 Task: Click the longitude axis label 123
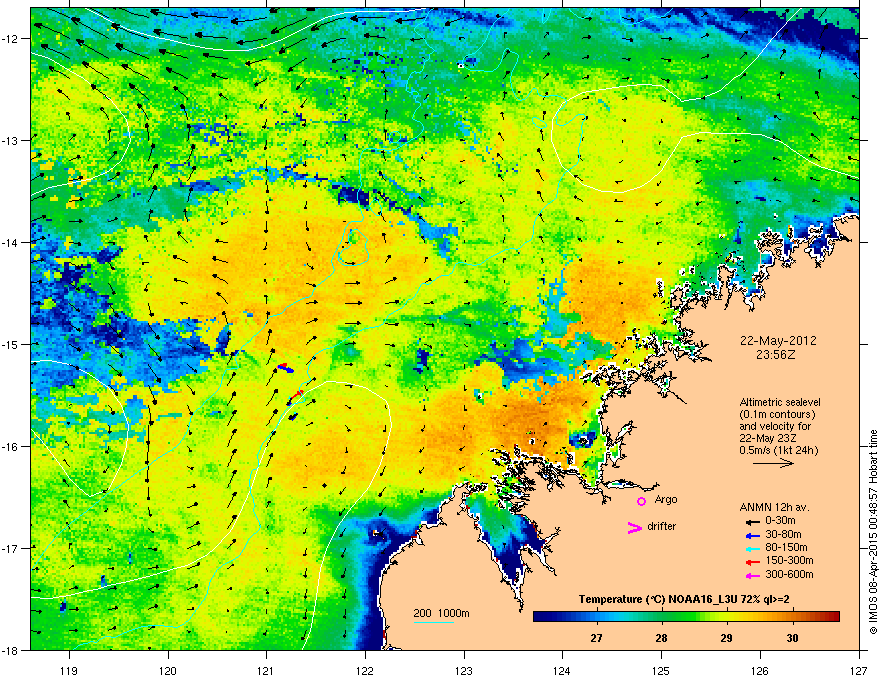(x=464, y=670)
